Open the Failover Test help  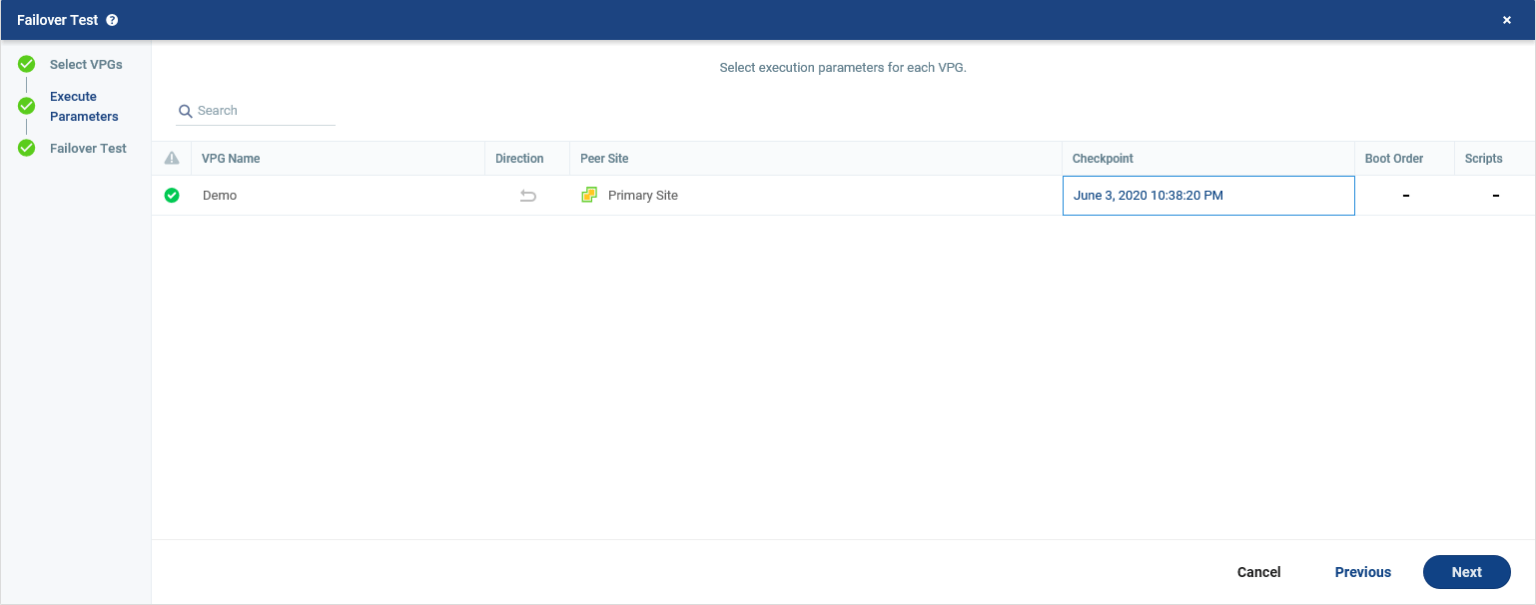click(x=112, y=19)
